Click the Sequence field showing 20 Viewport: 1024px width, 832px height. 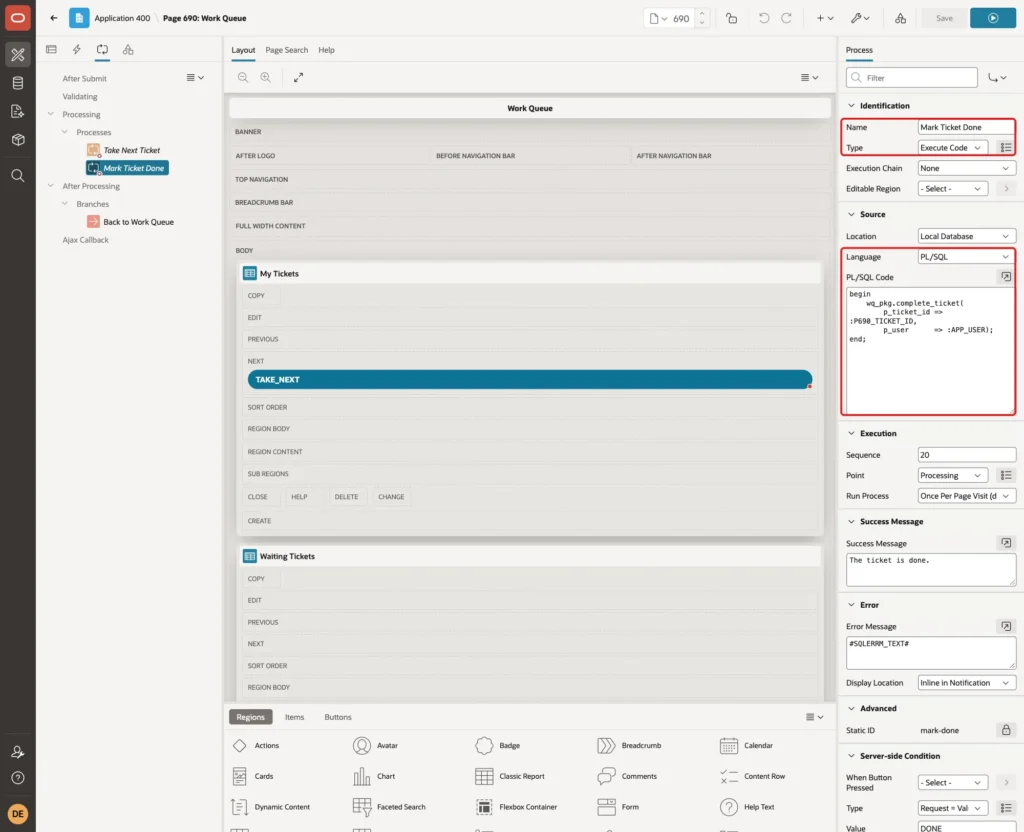pyautogui.click(x=966, y=455)
